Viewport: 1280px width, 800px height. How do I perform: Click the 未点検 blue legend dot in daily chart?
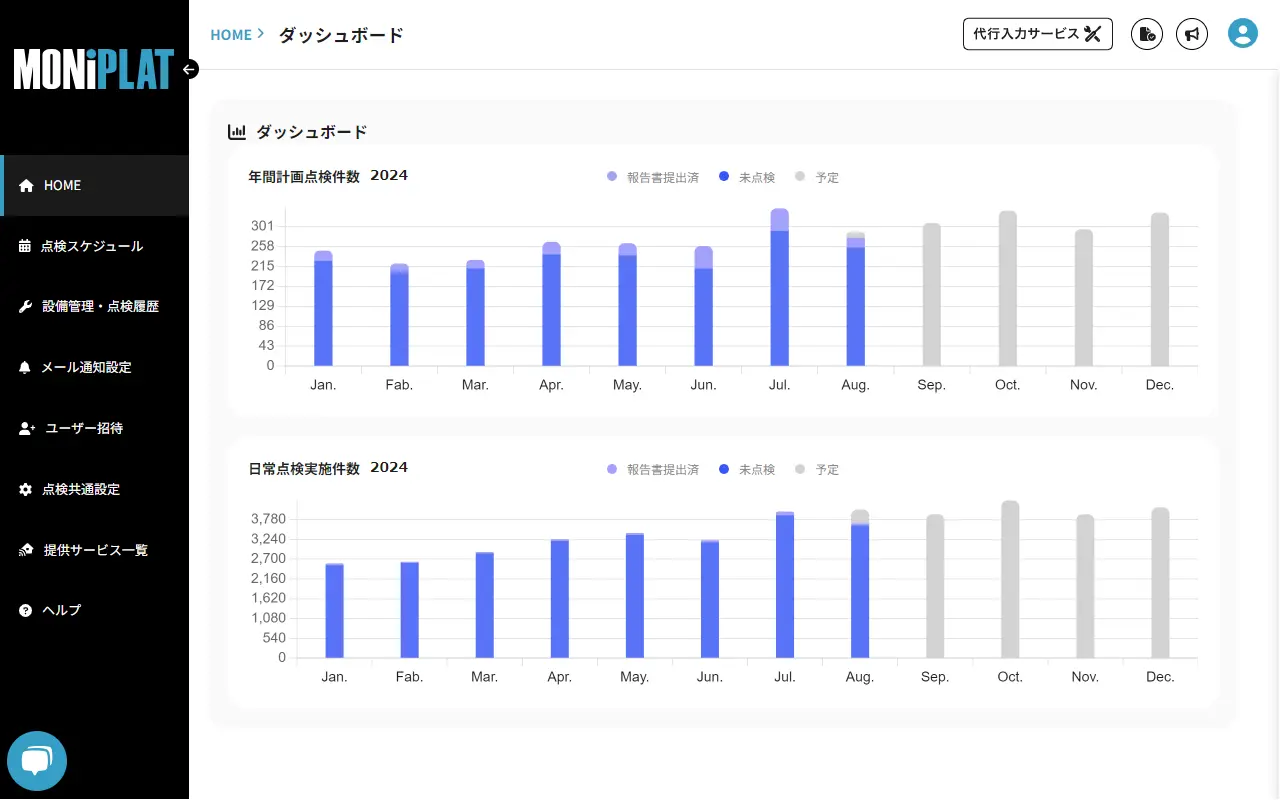(724, 469)
